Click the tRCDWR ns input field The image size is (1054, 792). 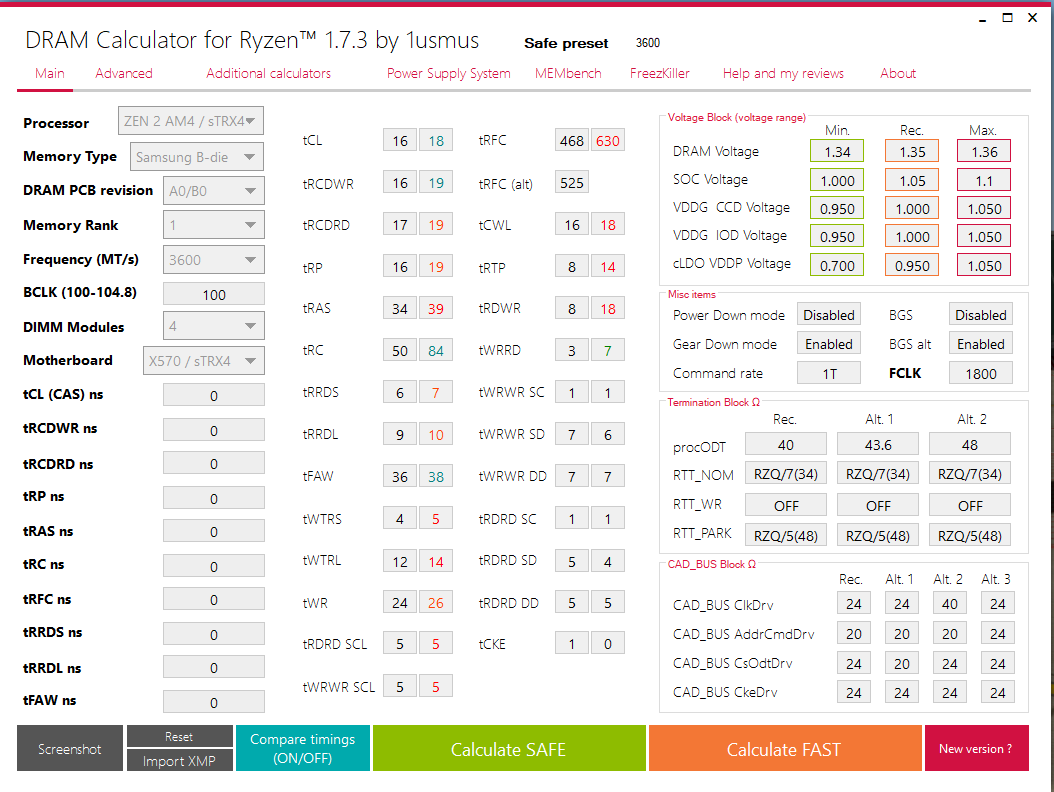coord(214,430)
